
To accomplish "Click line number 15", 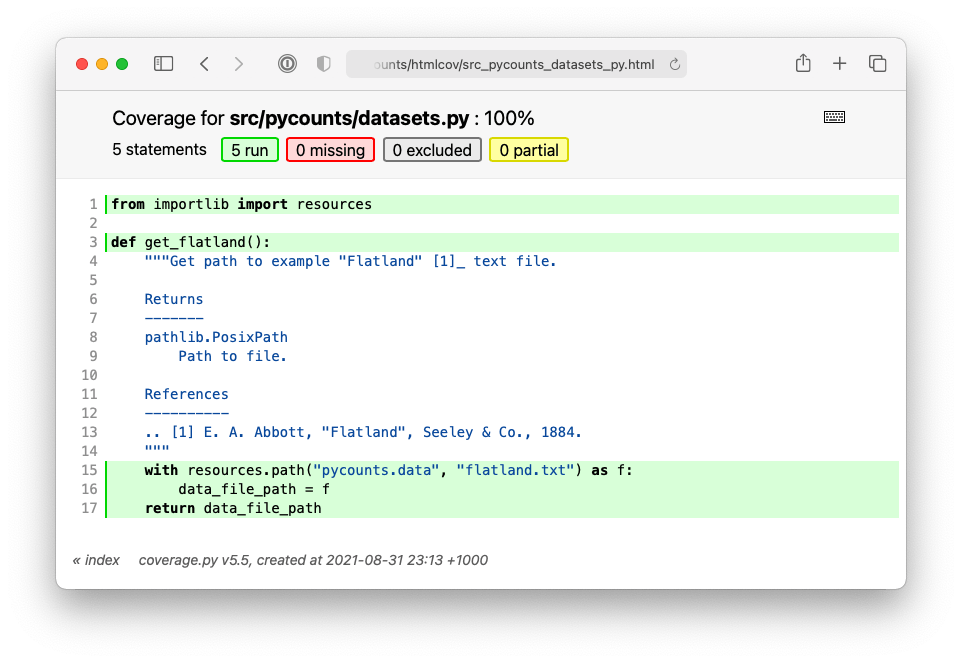I will (x=90, y=470).
